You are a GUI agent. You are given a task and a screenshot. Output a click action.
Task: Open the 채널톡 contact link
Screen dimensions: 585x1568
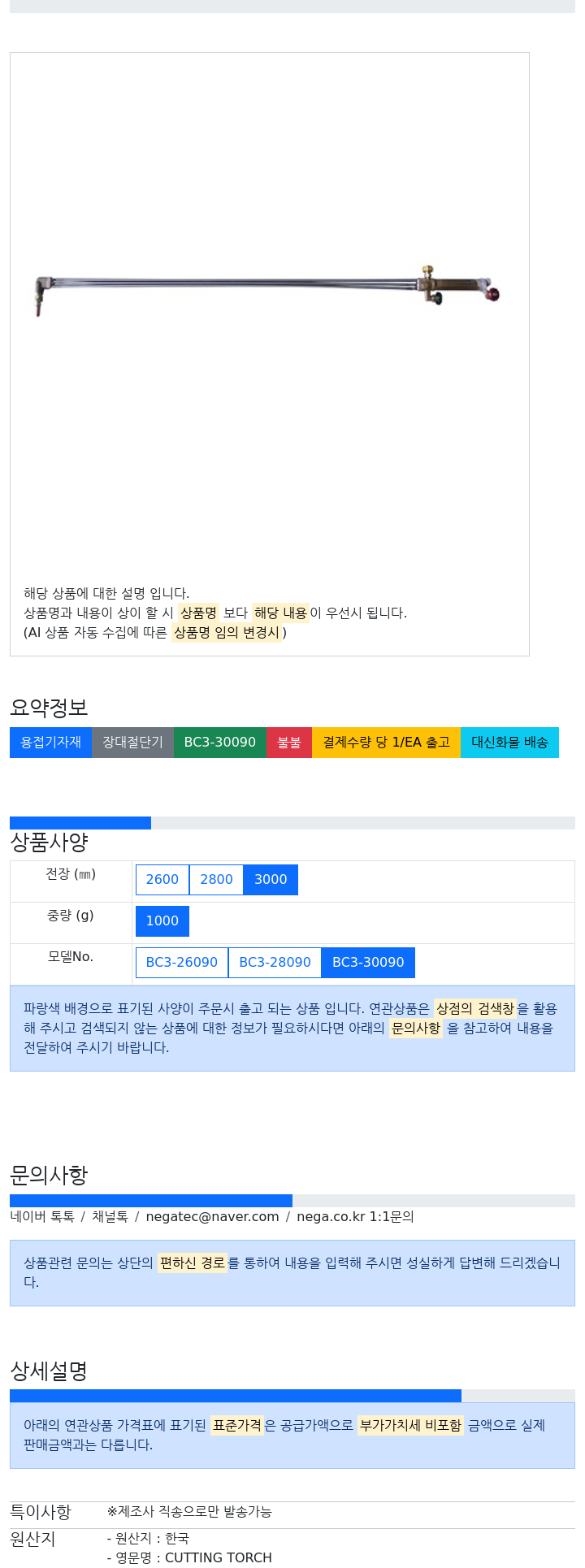pyautogui.click(x=110, y=1216)
